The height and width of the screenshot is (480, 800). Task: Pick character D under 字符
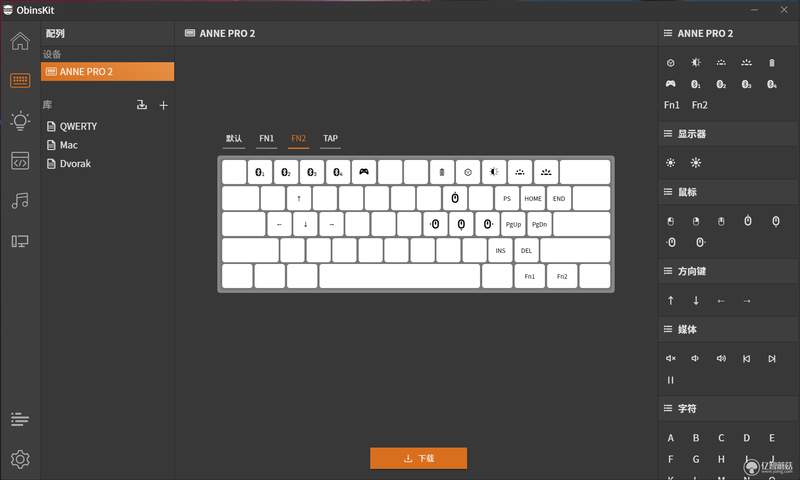[x=746, y=438]
